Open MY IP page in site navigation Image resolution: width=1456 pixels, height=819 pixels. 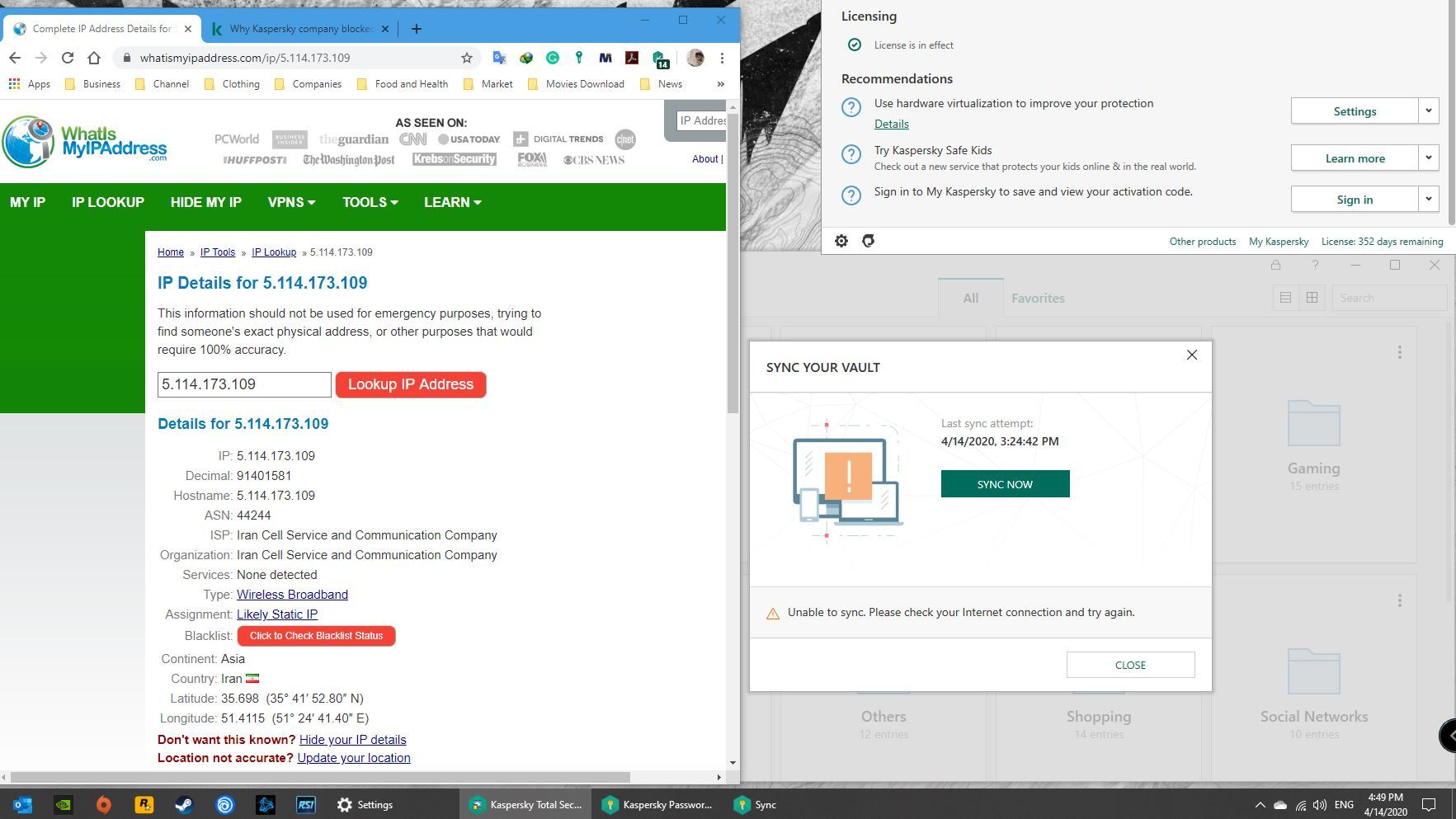[x=27, y=202]
